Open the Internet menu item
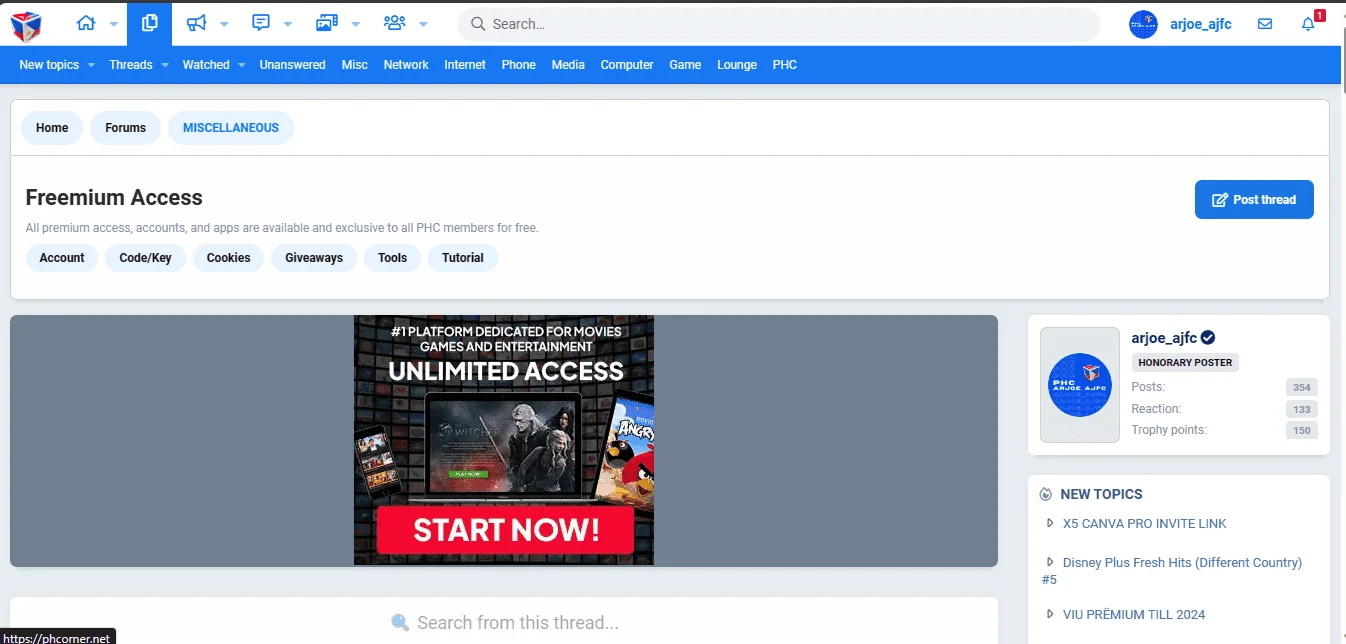The image size is (1346, 644). [x=465, y=65]
